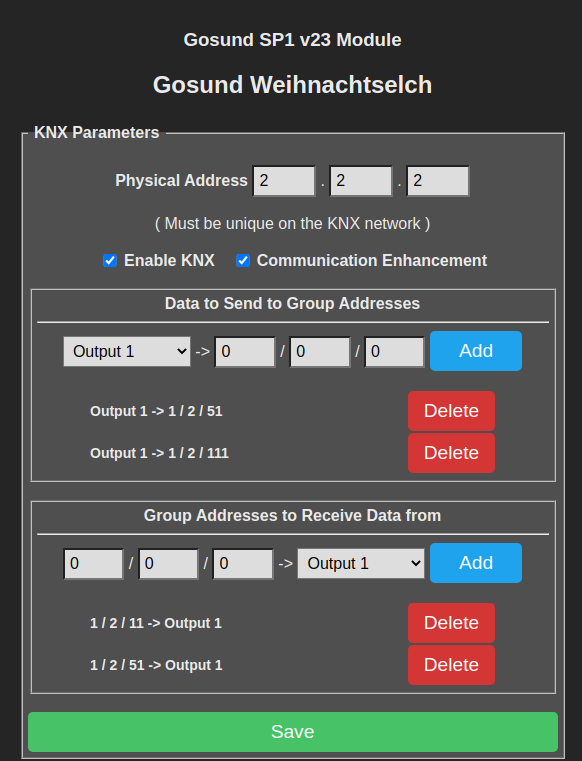Viewport: 582px width, 761px height.
Task: Click the first send group address field
Action: click(x=245, y=352)
